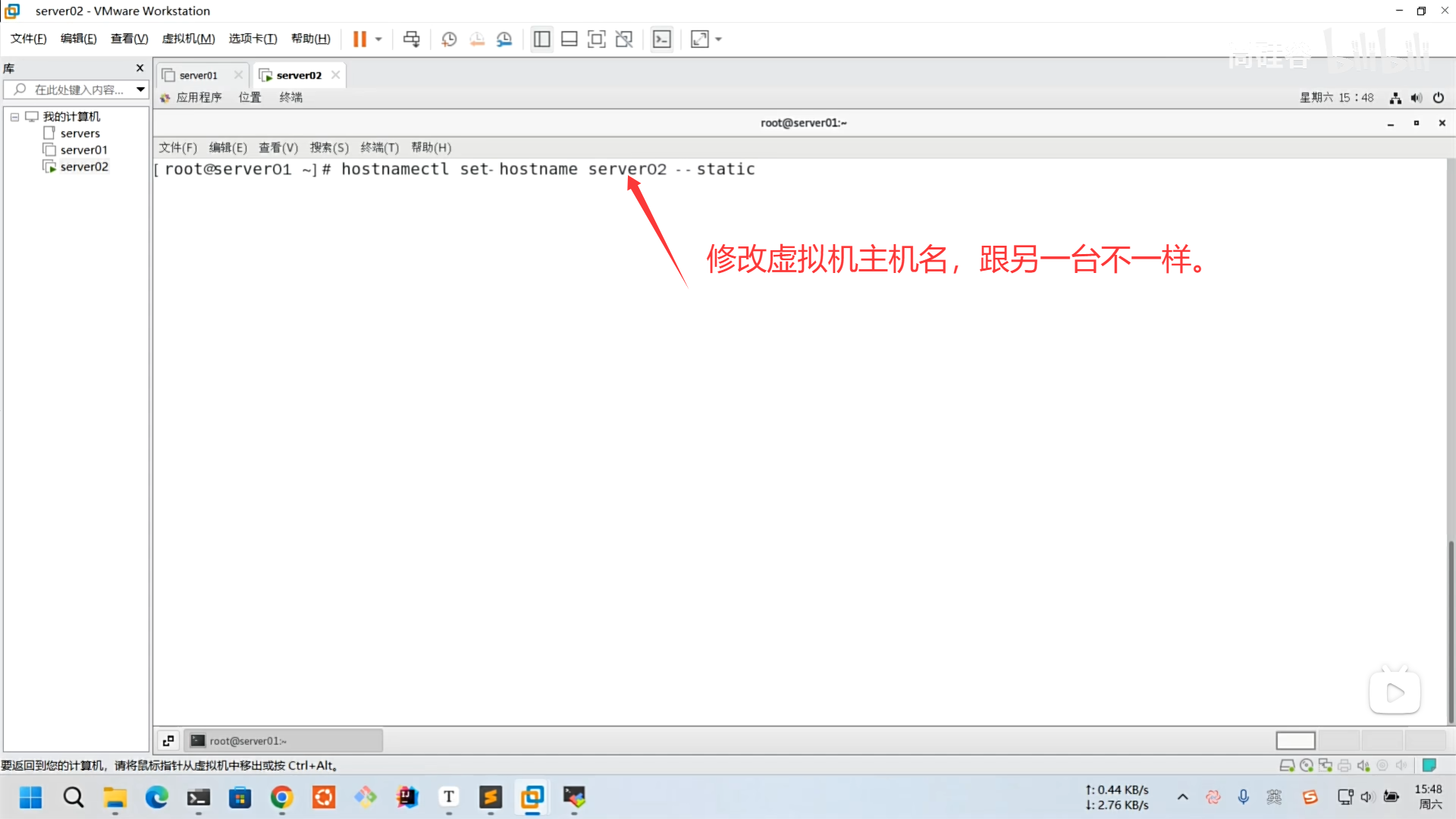This screenshot has height=819, width=1456.
Task: Take a snapshot of this VM
Action: click(x=449, y=39)
